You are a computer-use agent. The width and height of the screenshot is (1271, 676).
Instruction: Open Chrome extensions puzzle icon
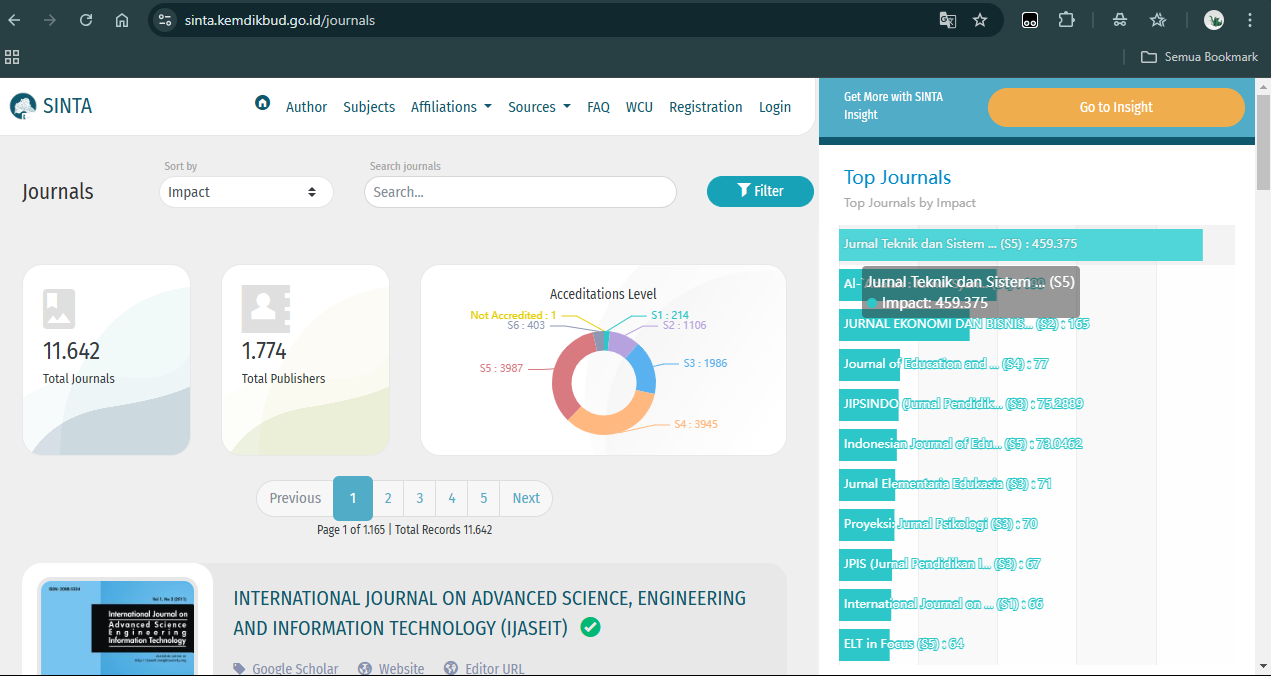(x=1066, y=20)
